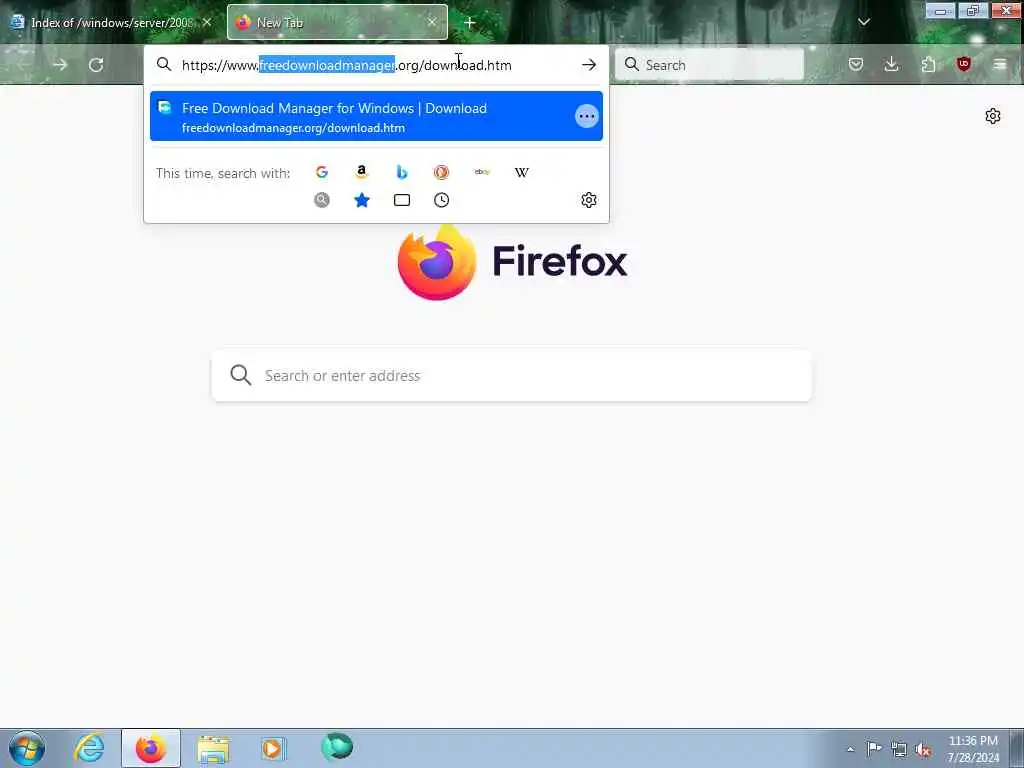This screenshot has height=768, width=1024.
Task: Click the URL text in the address bar
Action: click(x=347, y=65)
